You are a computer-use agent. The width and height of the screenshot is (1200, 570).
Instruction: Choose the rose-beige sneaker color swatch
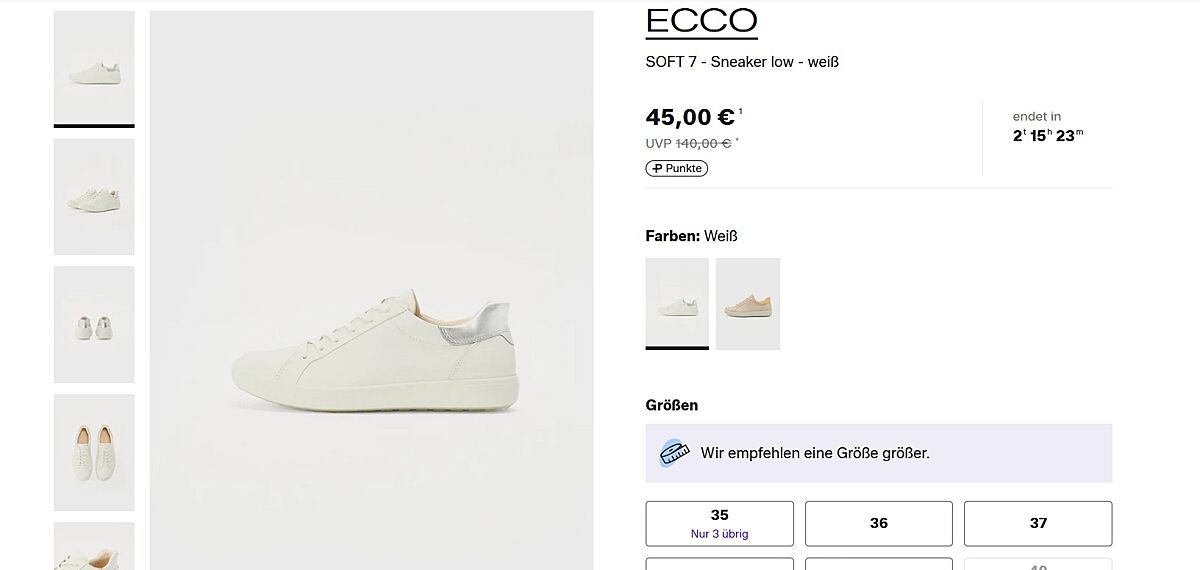[748, 303]
